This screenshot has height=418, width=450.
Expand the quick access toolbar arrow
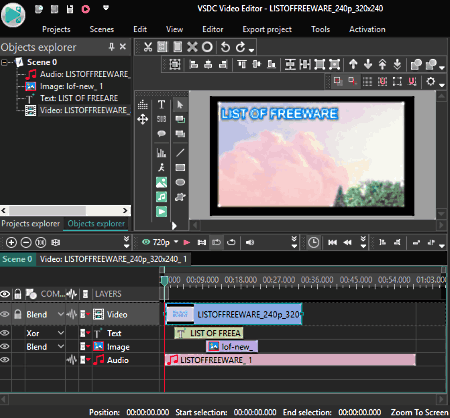point(106,8)
